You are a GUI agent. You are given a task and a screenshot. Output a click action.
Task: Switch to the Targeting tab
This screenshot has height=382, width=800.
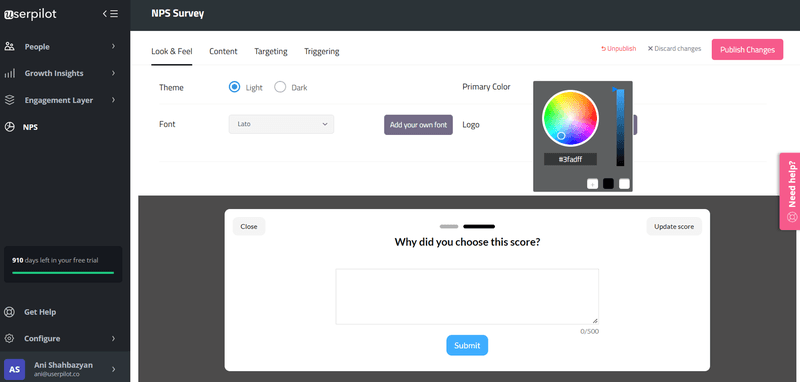(271, 52)
